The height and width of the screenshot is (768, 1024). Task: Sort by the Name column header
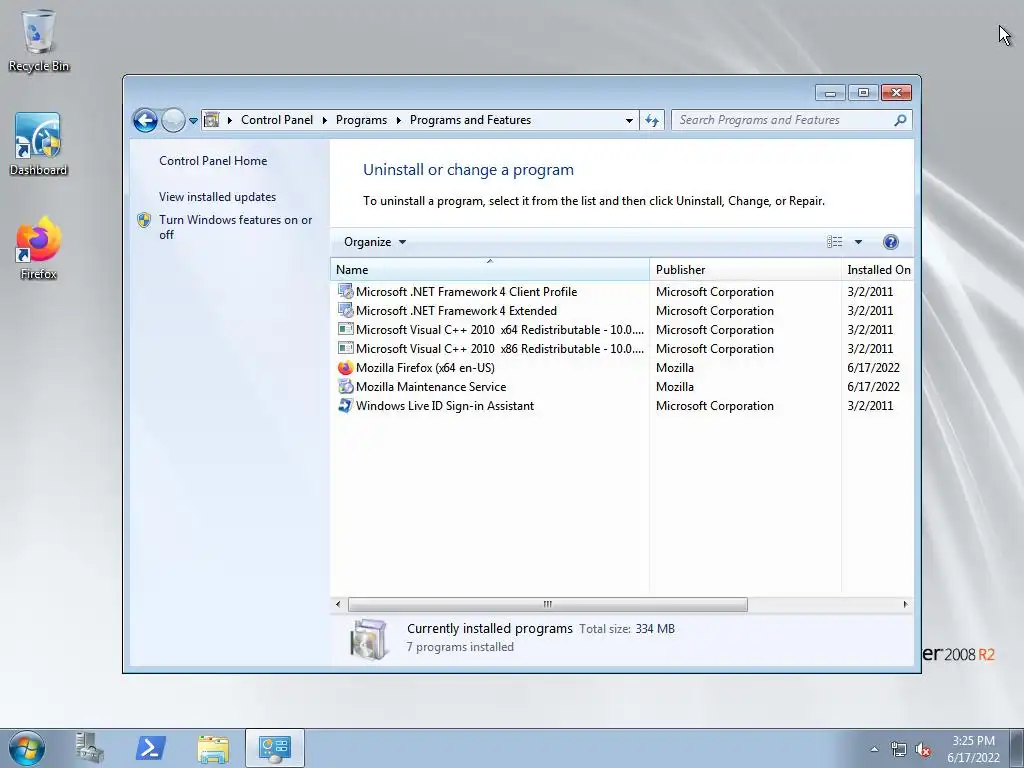coord(490,270)
